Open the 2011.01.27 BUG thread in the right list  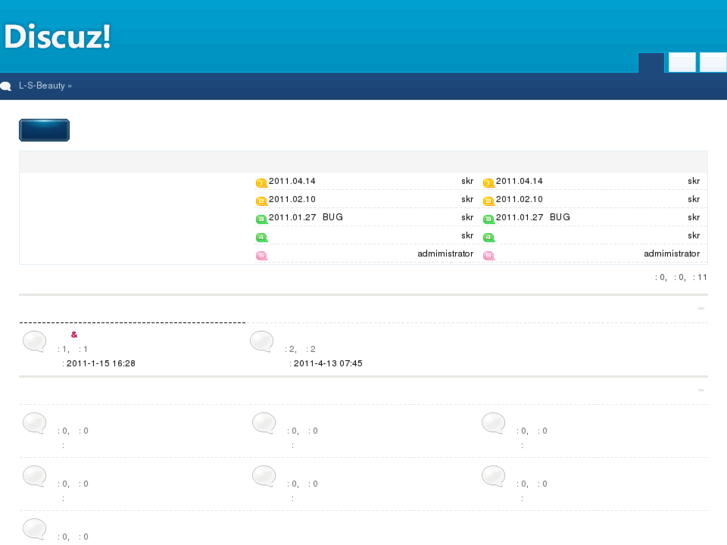(533, 217)
